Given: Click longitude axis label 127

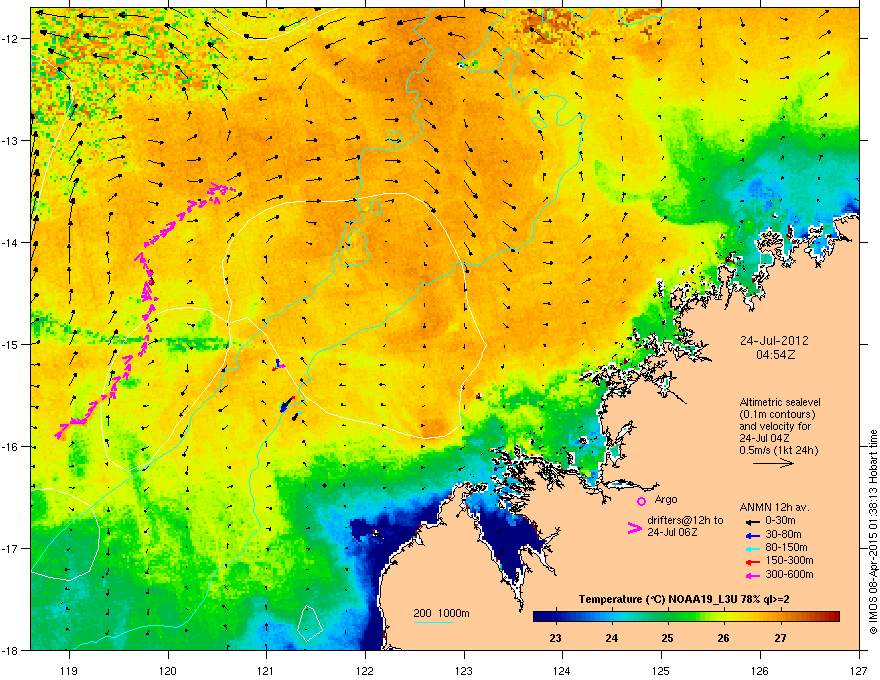Looking at the screenshot, I should [x=859, y=670].
